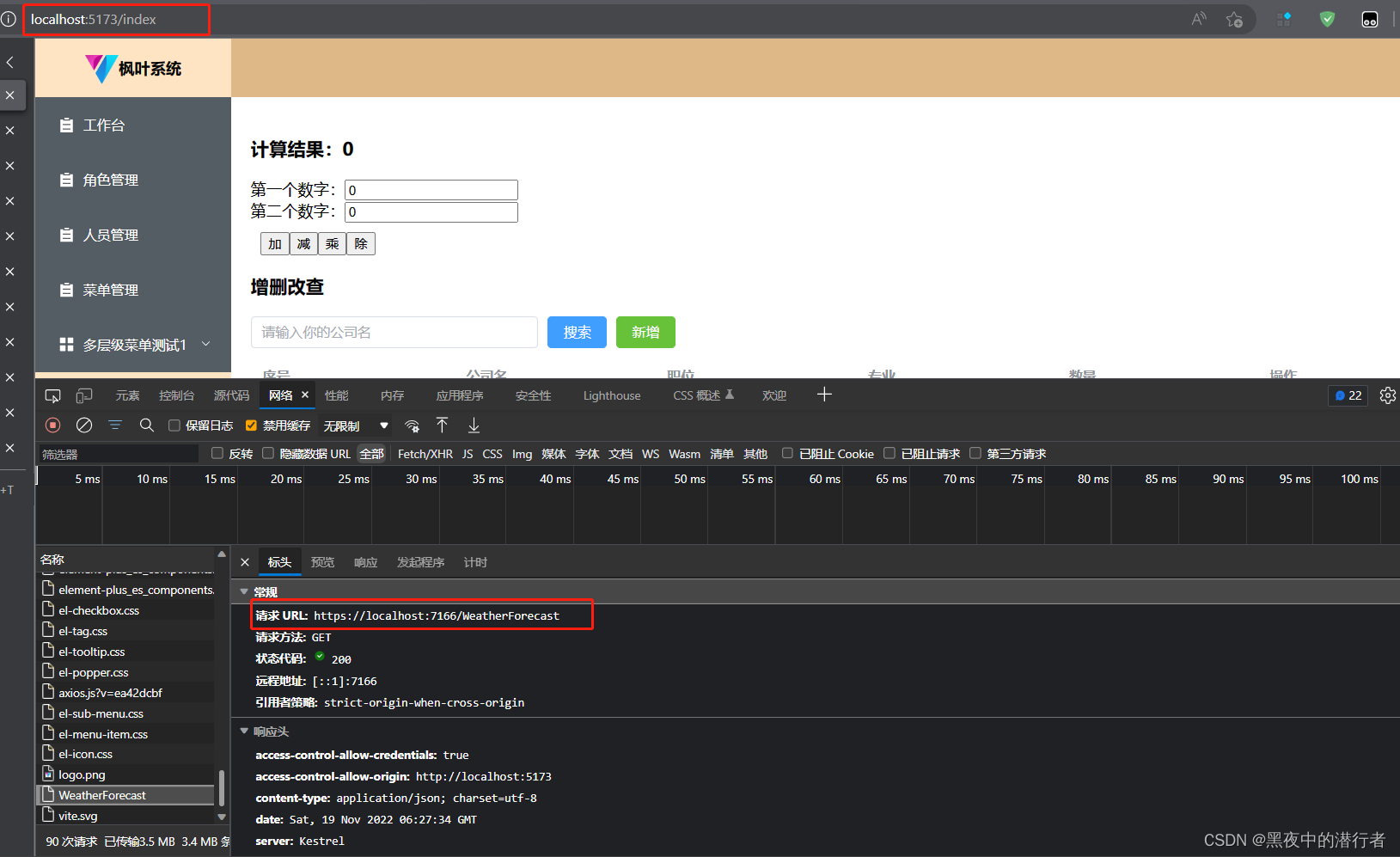Click the 加 button
Viewport: 1400px width, 857px height.
click(x=275, y=244)
